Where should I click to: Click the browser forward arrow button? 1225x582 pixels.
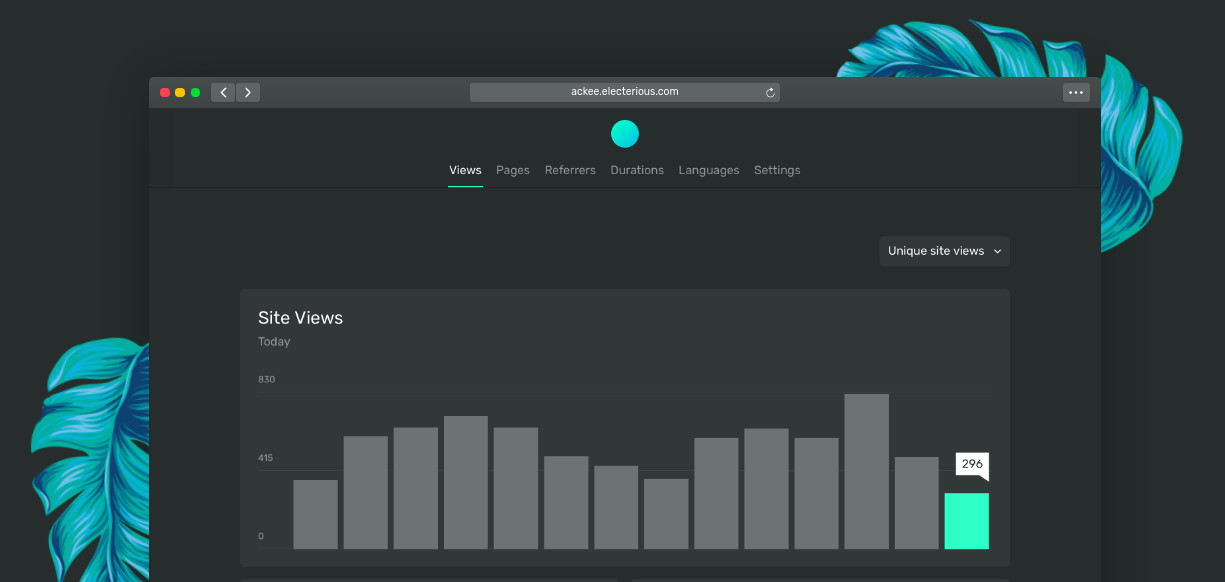(248, 92)
